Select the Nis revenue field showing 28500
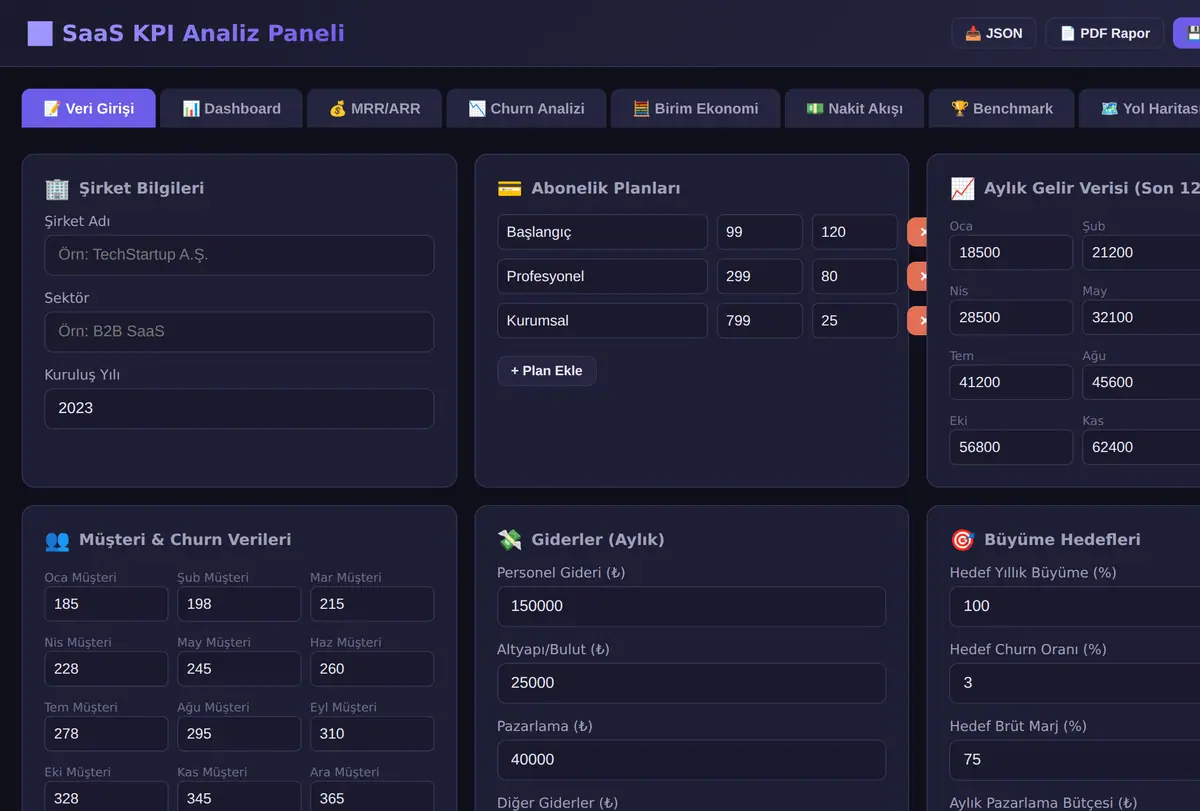The image size is (1200, 811). 1011,318
